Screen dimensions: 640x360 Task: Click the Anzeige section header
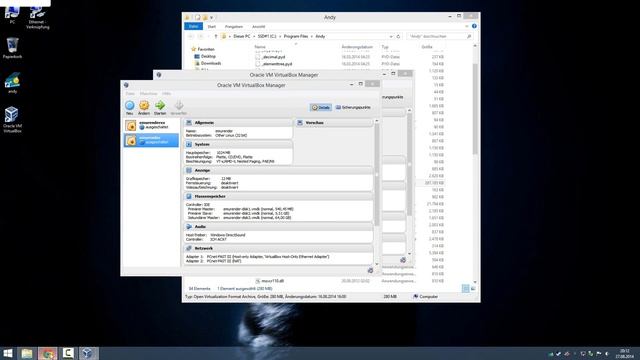point(278,170)
